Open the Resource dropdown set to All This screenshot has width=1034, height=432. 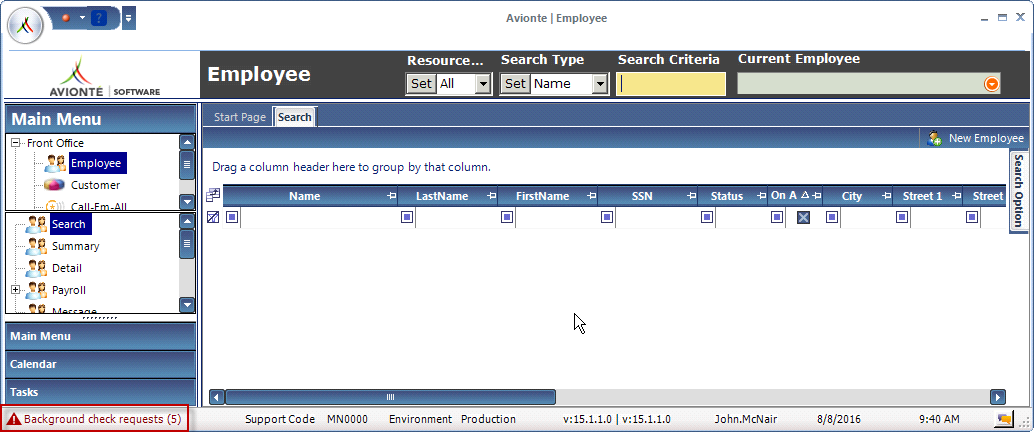coord(483,84)
